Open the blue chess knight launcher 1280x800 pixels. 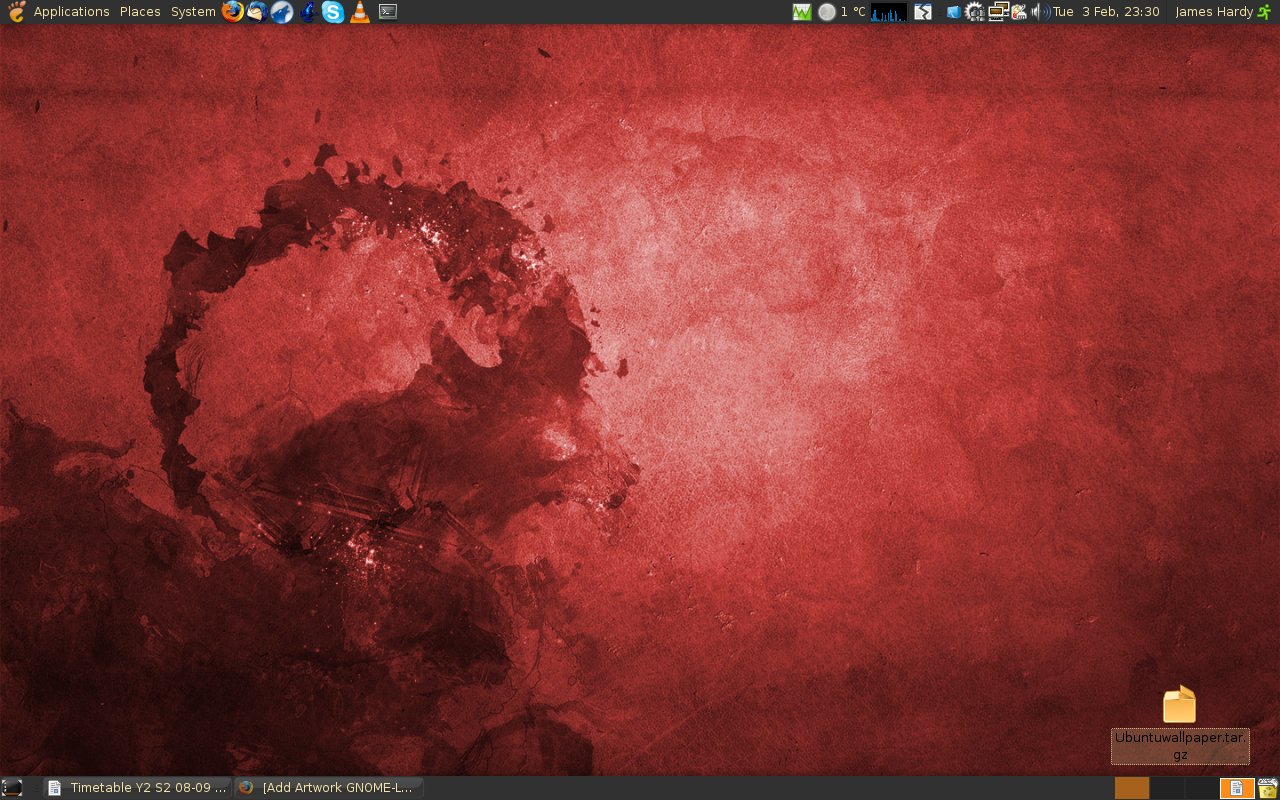[x=308, y=12]
